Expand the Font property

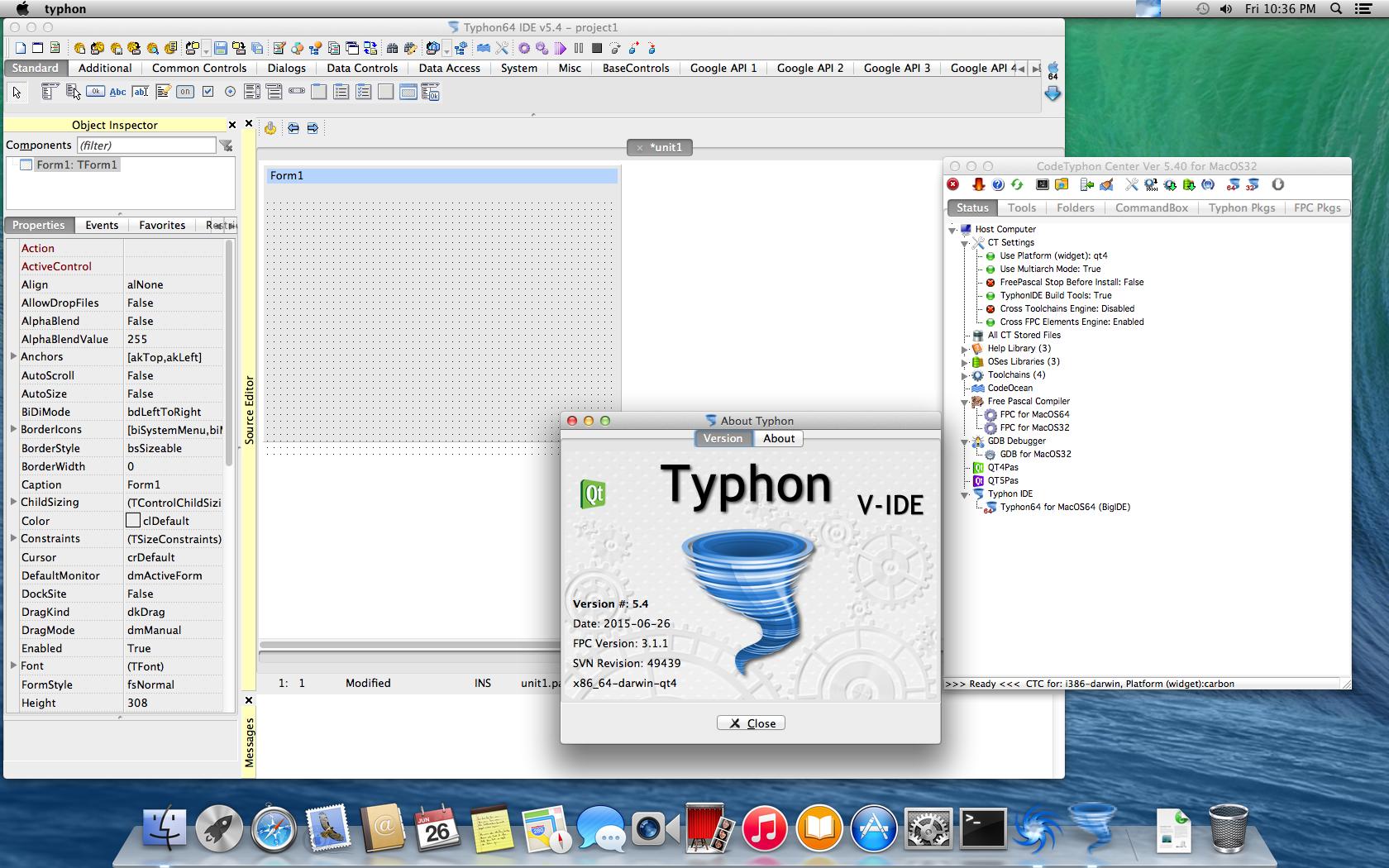point(13,665)
